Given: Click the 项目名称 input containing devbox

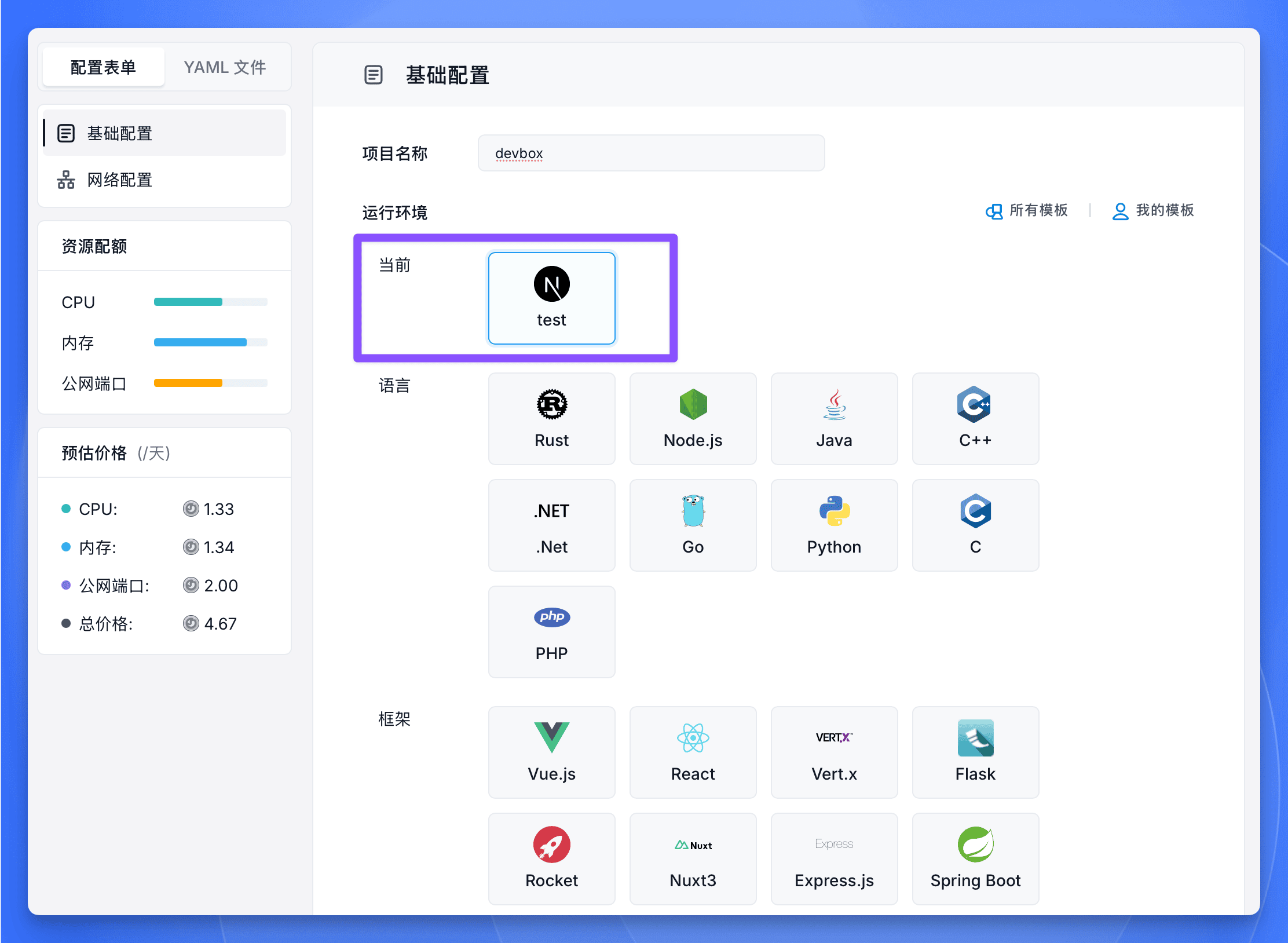Looking at the screenshot, I should (651, 153).
